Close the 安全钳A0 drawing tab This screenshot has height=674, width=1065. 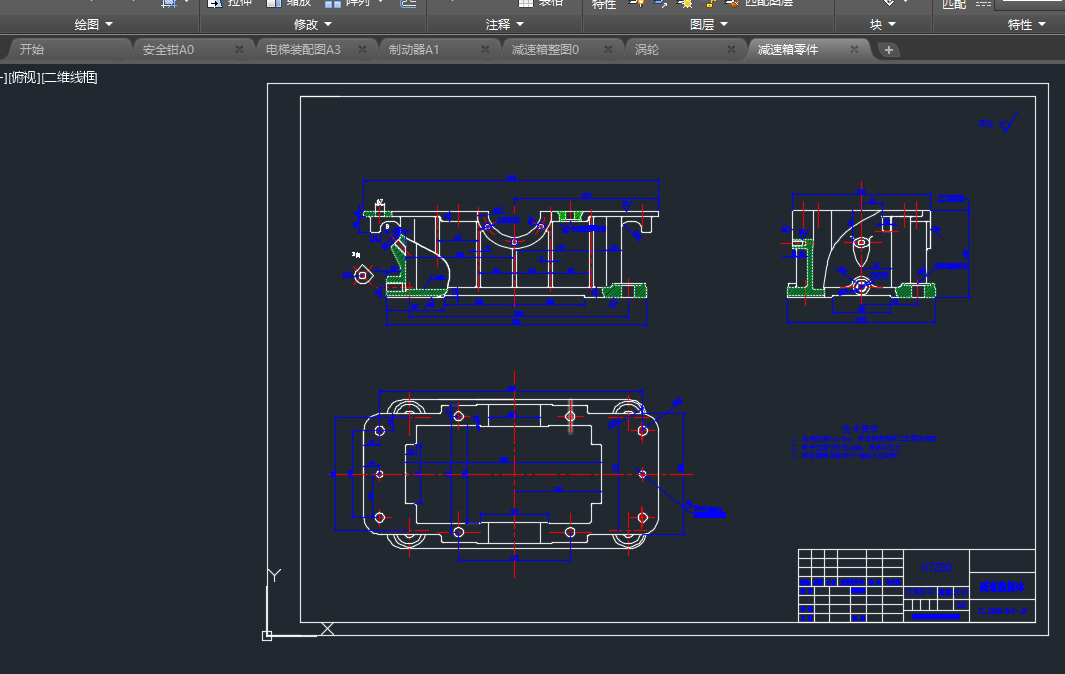[x=239, y=49]
